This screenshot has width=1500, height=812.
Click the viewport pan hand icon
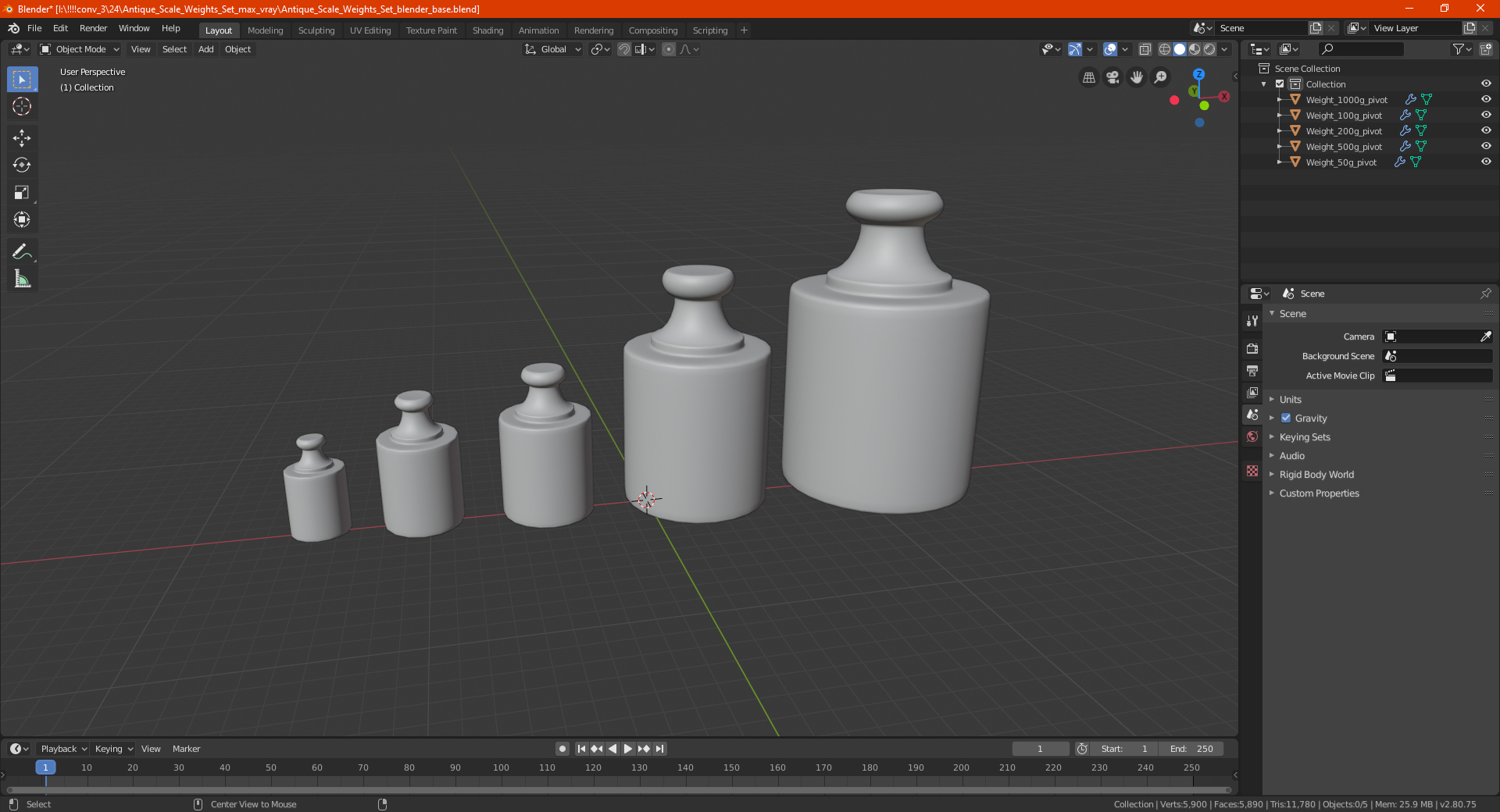click(1137, 77)
